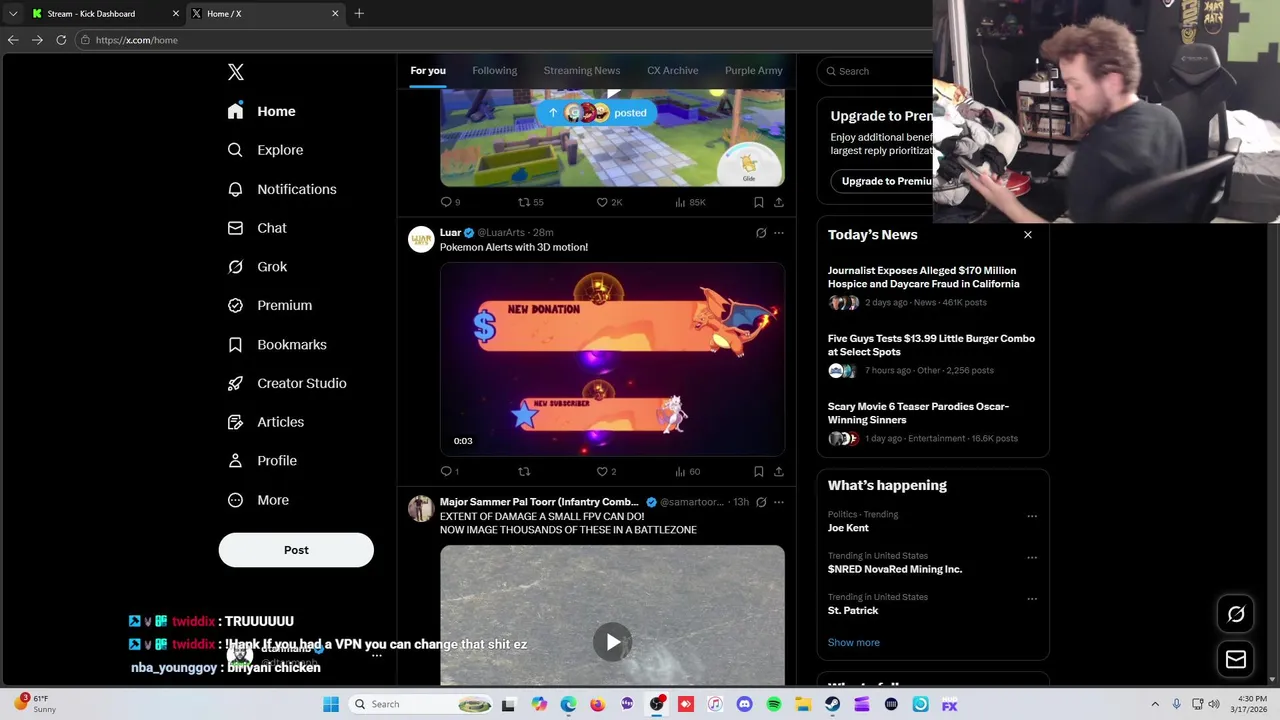Play the Pokemon Alerts video
The image size is (1280, 720).
click(612, 359)
